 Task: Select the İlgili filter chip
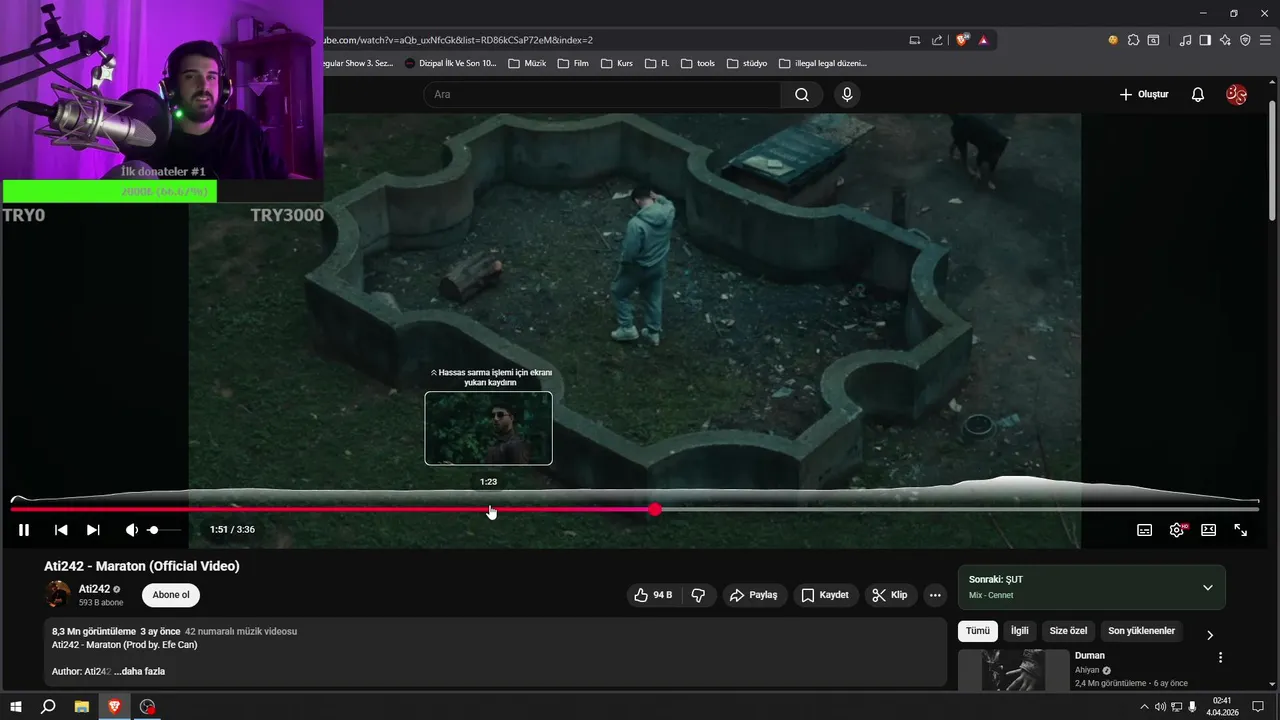(1019, 631)
